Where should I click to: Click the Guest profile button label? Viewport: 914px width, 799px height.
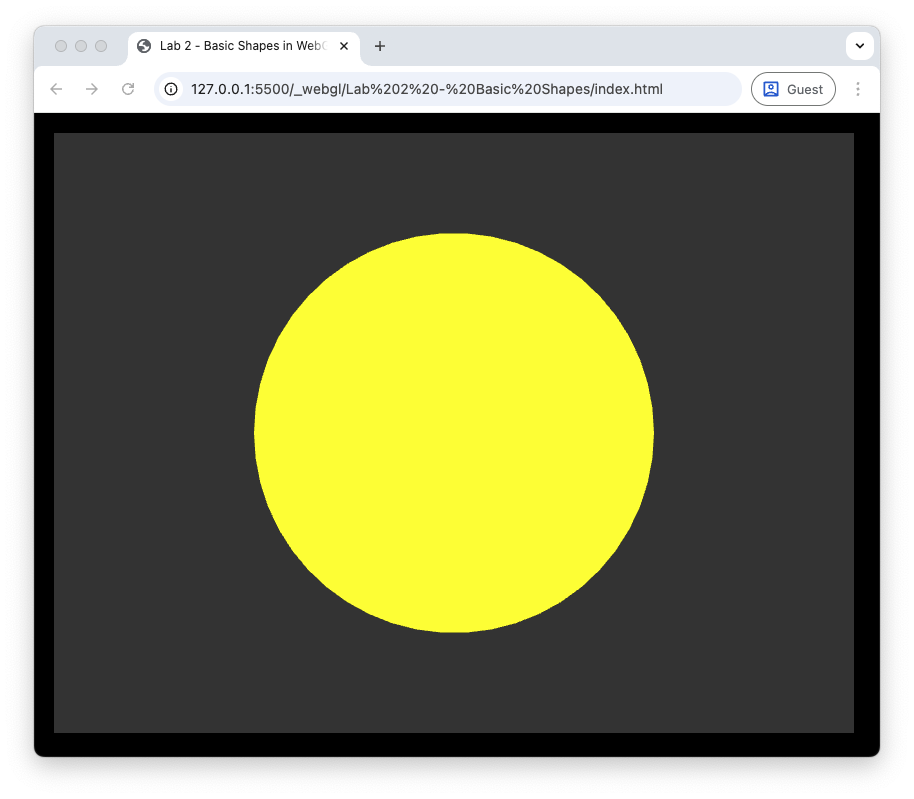pyautogui.click(x=805, y=89)
